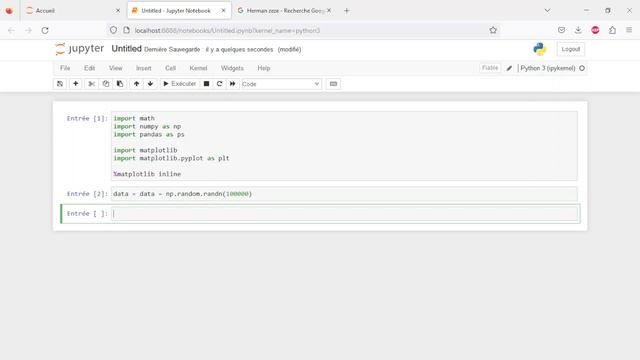Insert a new cell below with plus icon
The height and width of the screenshot is (360, 640).
(76, 84)
